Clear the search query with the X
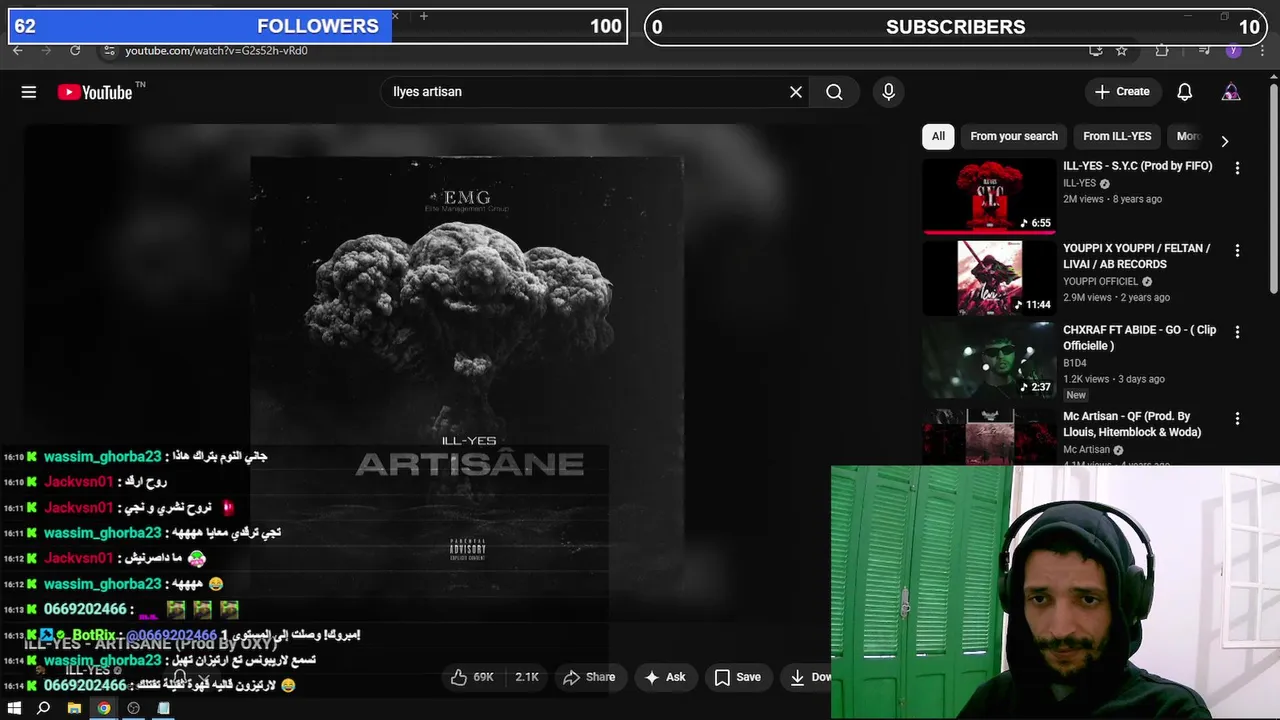Image resolution: width=1280 pixels, height=720 pixels. tap(796, 92)
